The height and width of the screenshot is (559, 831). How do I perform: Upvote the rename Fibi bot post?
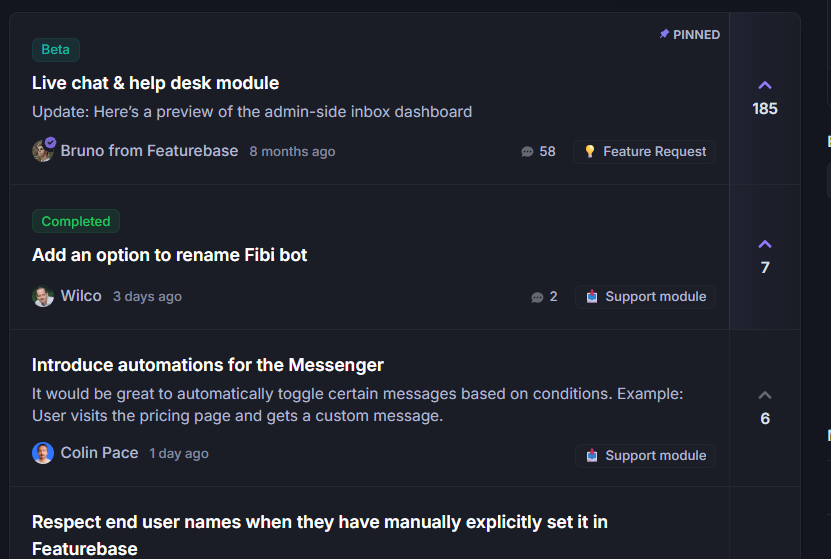pyautogui.click(x=764, y=244)
